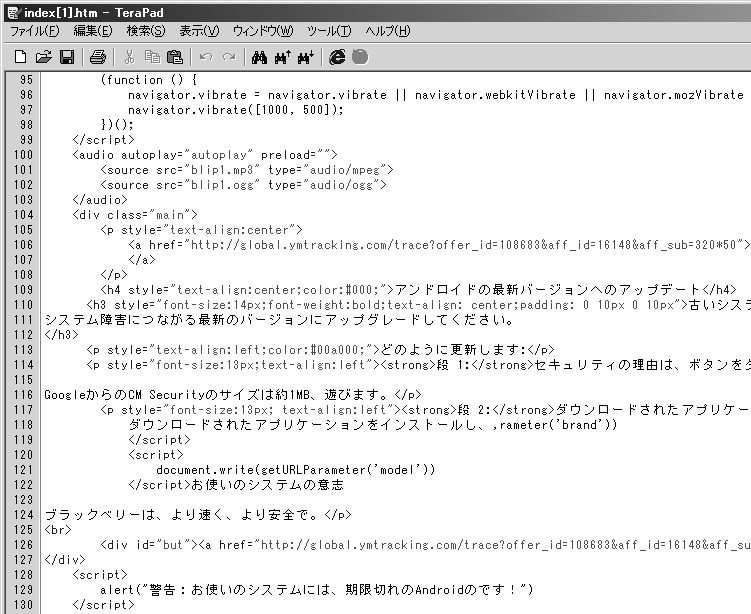Click the 段 2: strong tag line
The width and height of the screenshot is (751, 614).
click(x=425, y=410)
